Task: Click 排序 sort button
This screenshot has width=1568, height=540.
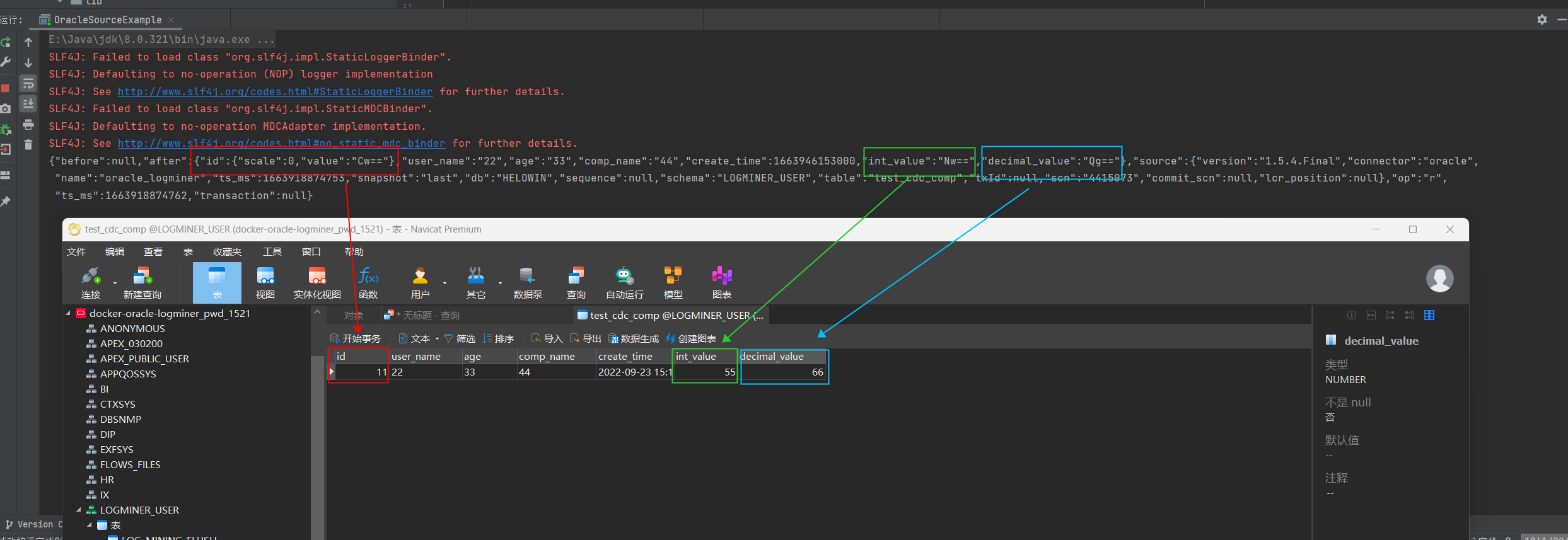Action: tap(499, 339)
